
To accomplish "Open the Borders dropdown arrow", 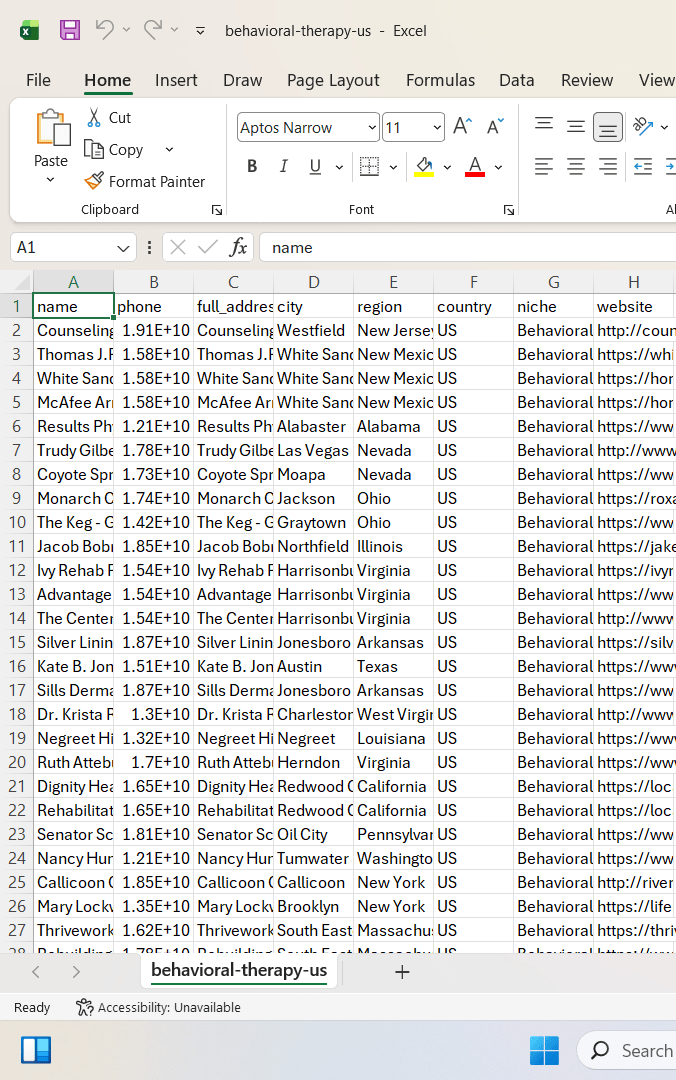I will click(393, 167).
